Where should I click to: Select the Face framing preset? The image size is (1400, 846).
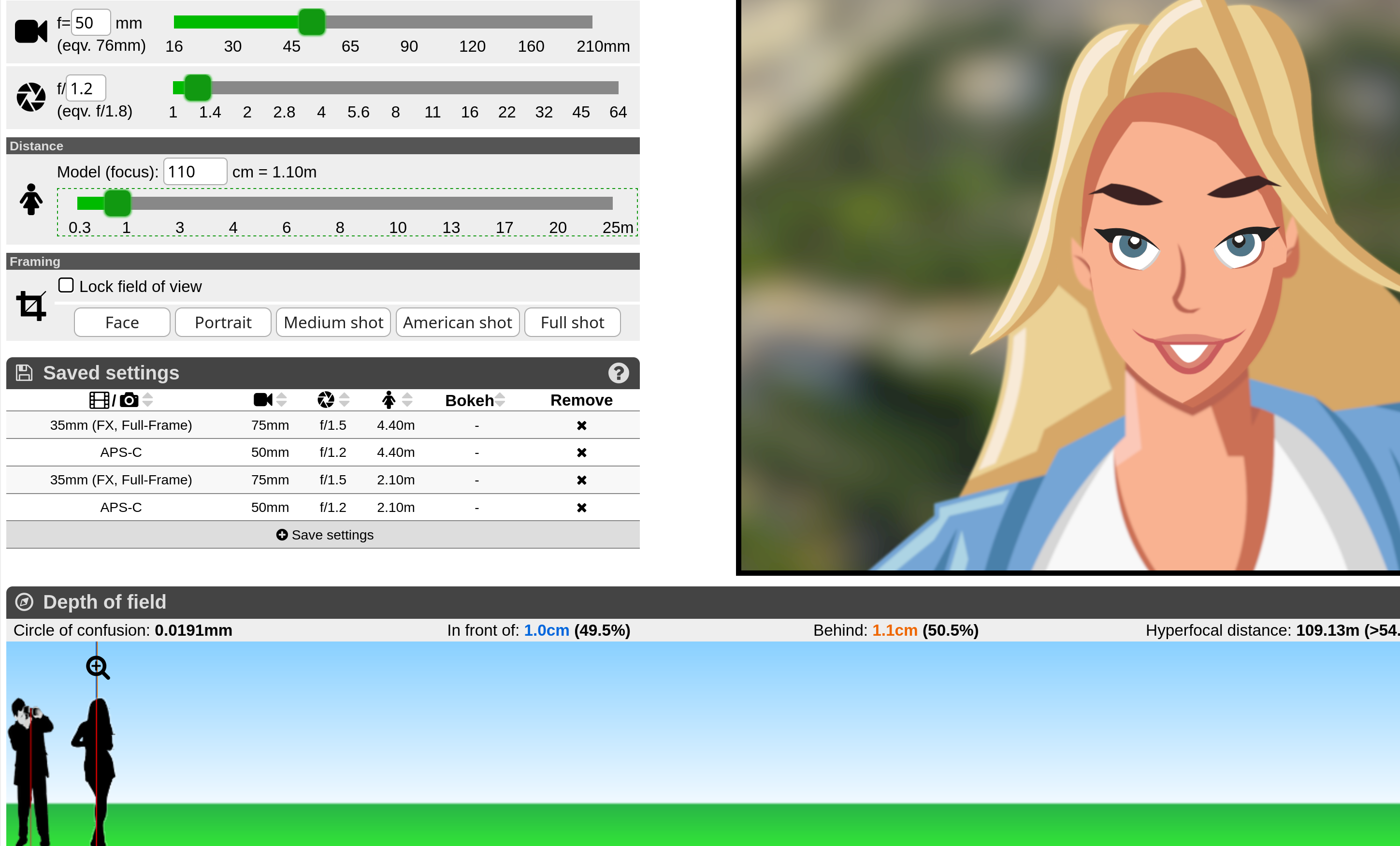coord(122,322)
